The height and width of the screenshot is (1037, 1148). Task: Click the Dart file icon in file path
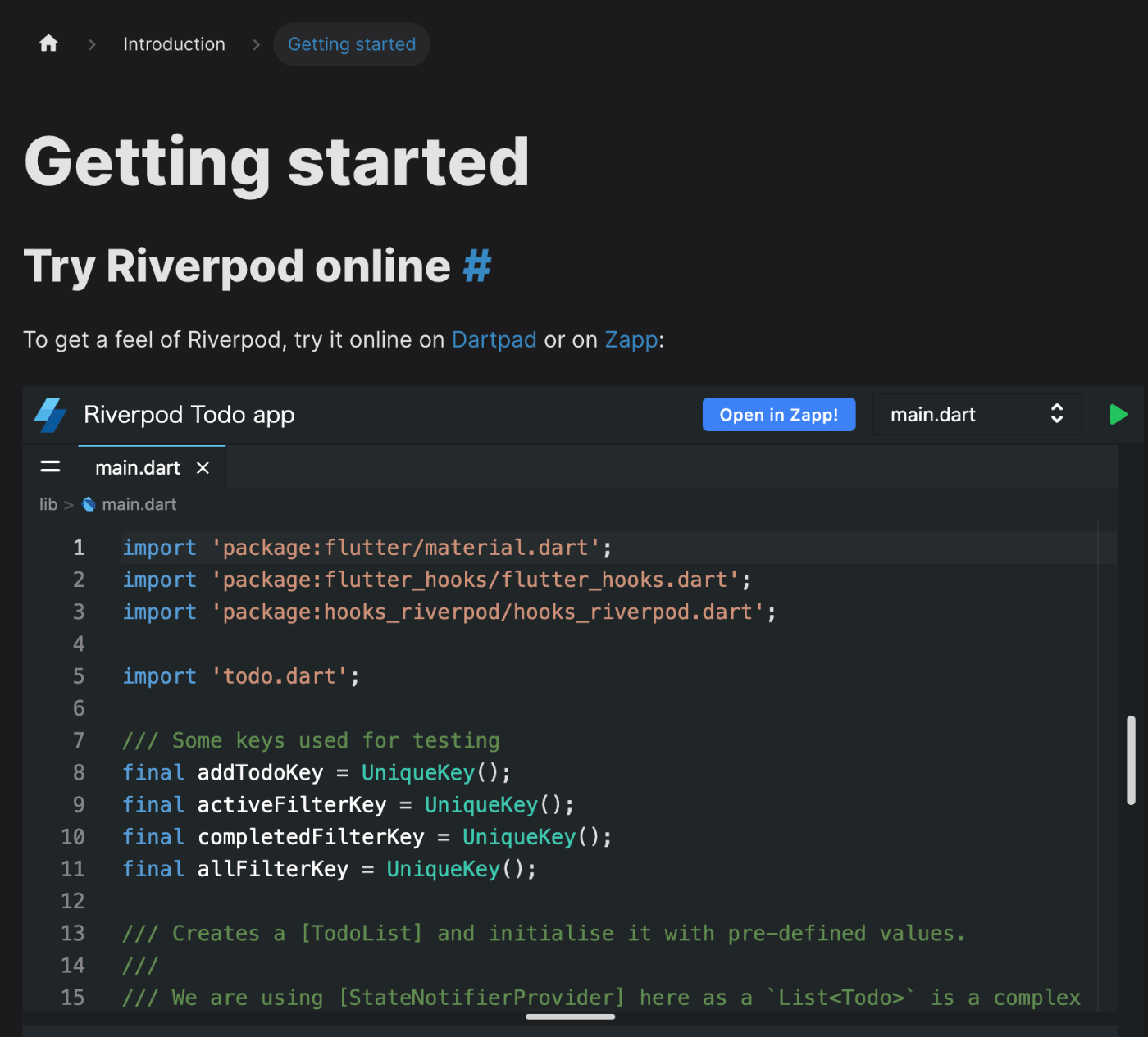pyautogui.click(x=89, y=504)
